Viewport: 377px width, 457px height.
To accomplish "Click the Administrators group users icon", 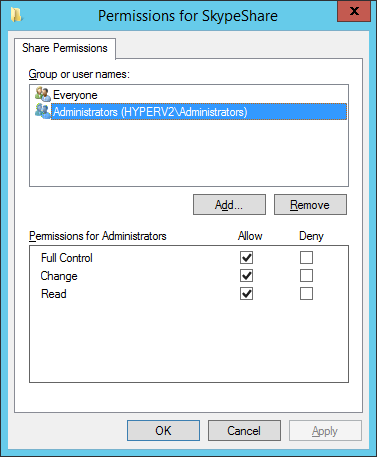I will (x=43, y=111).
